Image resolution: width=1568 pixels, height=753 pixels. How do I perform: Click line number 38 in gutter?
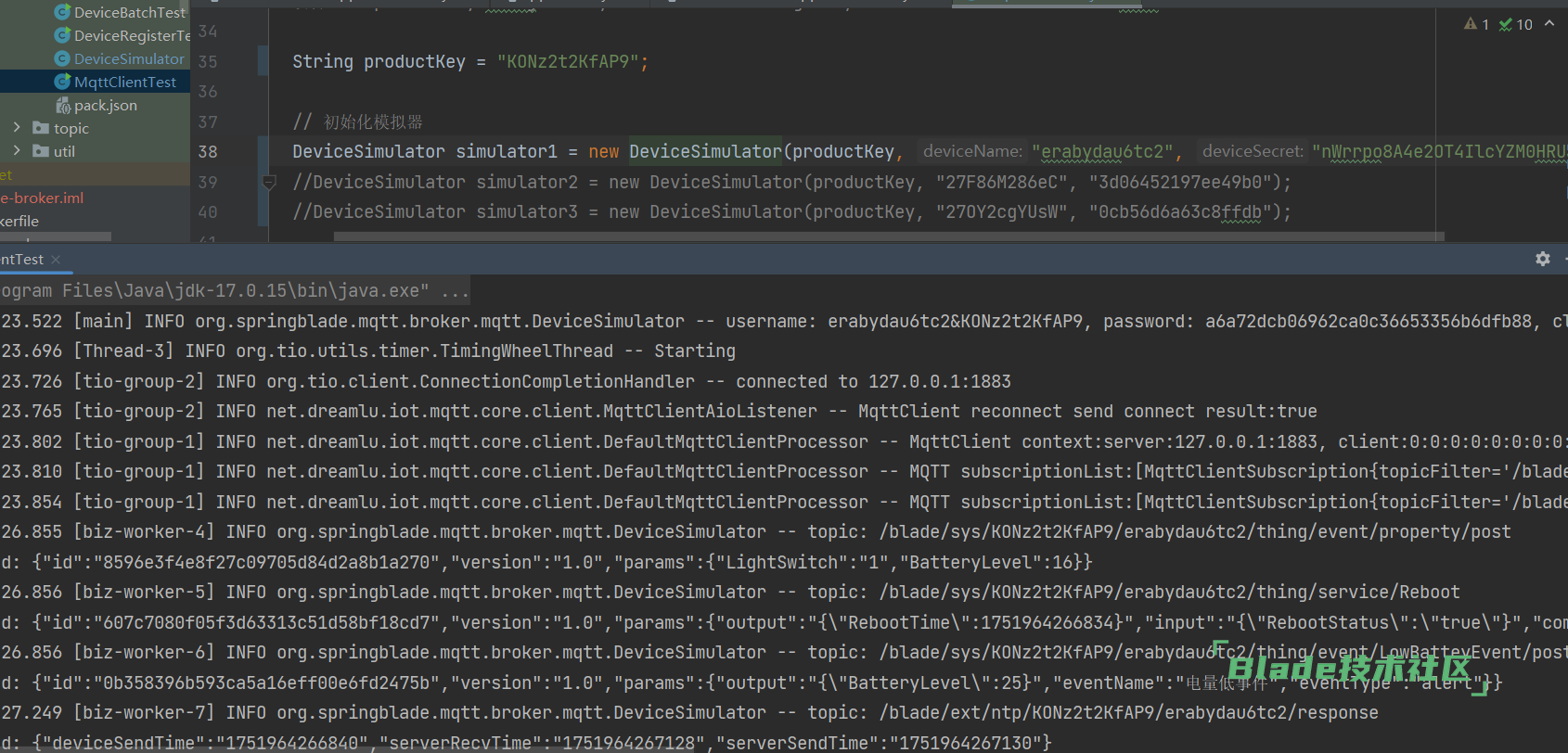tap(208, 151)
